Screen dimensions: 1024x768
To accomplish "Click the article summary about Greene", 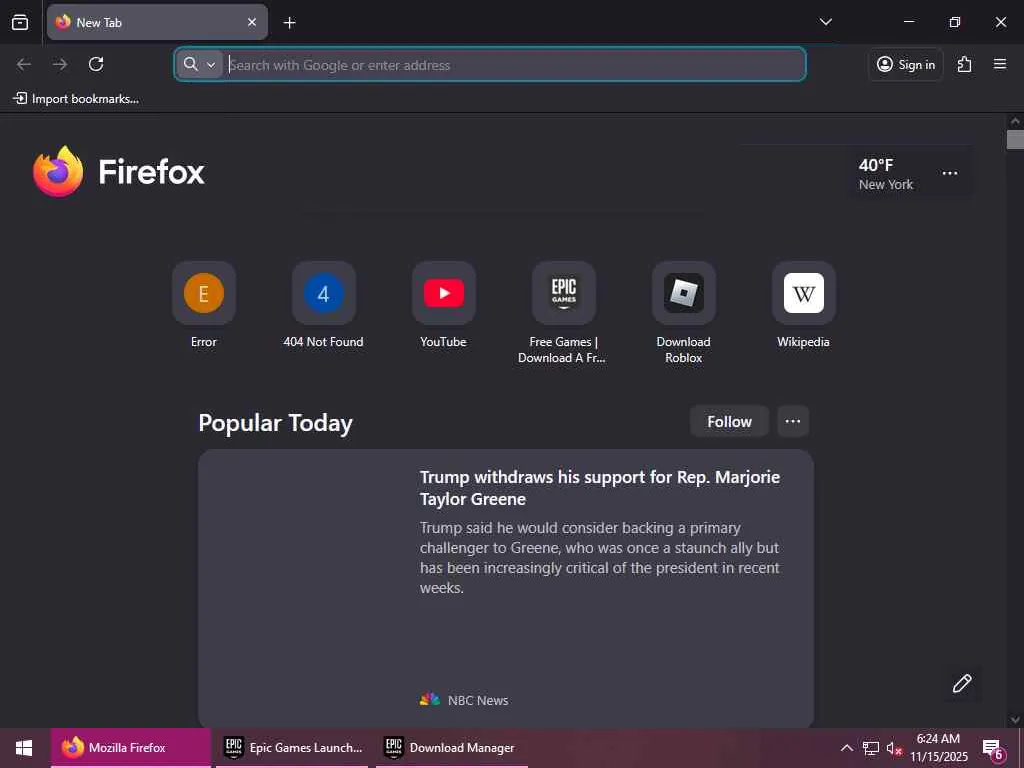I will [600, 558].
